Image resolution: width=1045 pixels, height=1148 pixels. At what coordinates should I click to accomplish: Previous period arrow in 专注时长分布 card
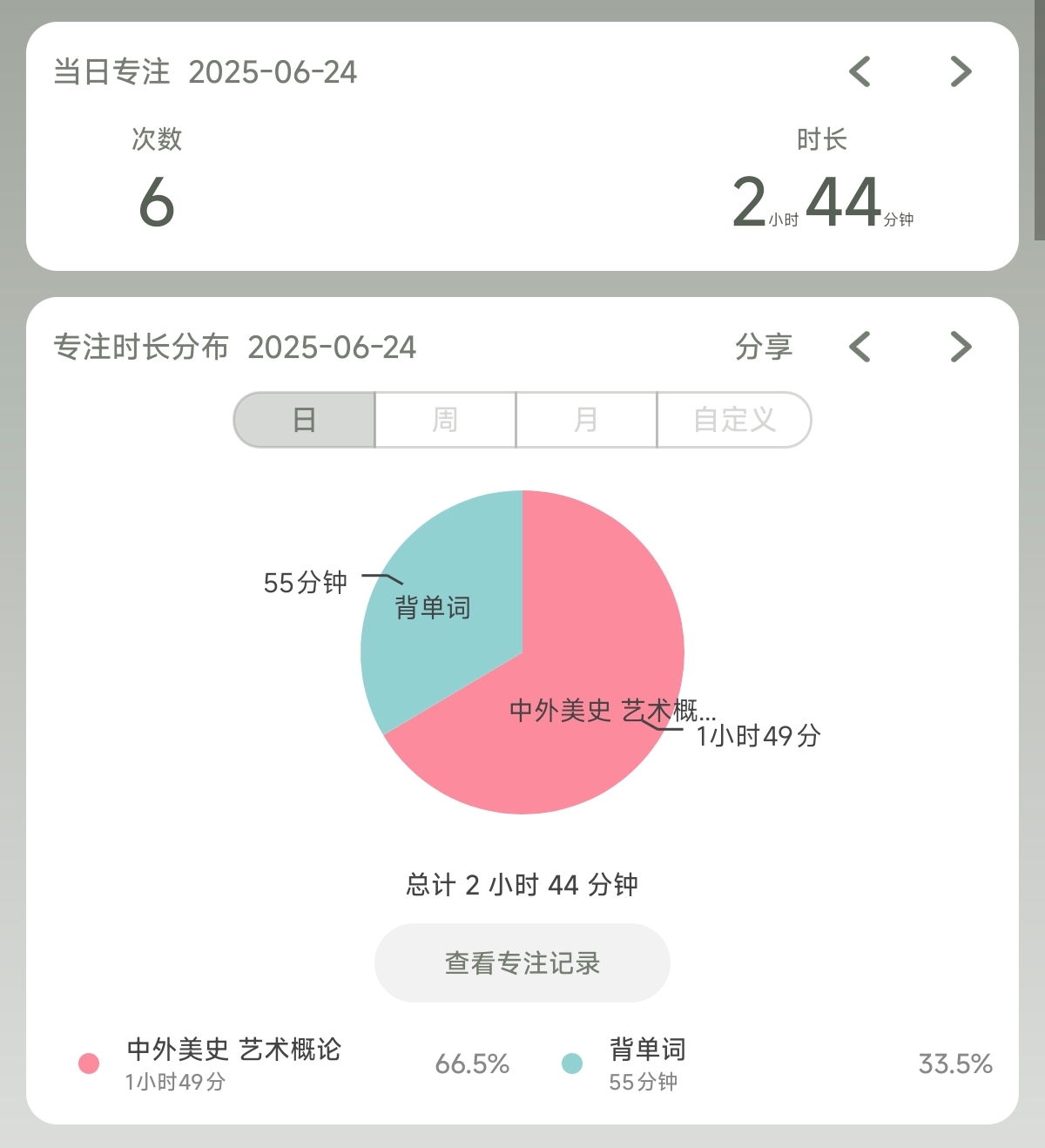coord(860,347)
